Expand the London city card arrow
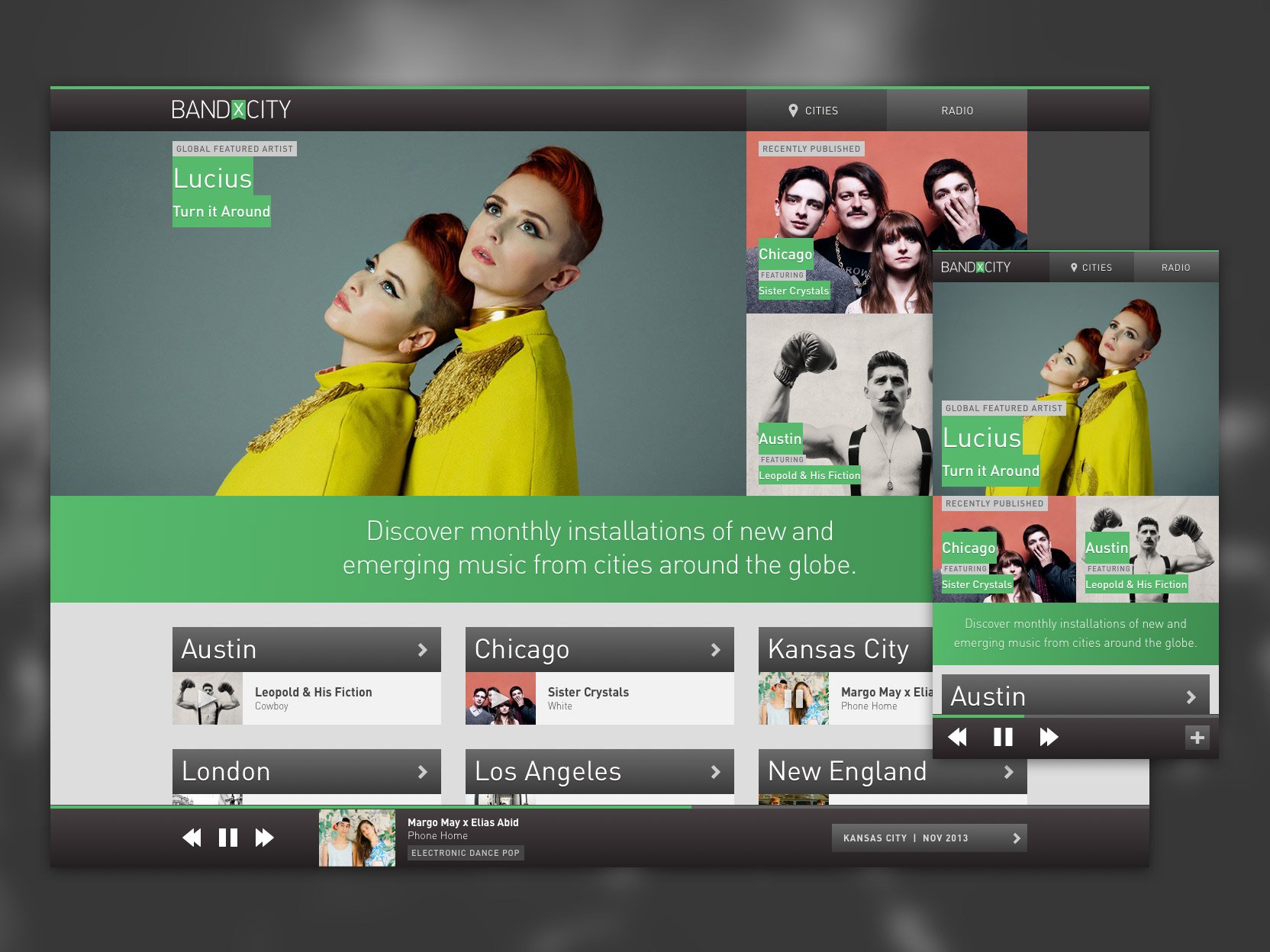The width and height of the screenshot is (1270, 952). click(422, 772)
